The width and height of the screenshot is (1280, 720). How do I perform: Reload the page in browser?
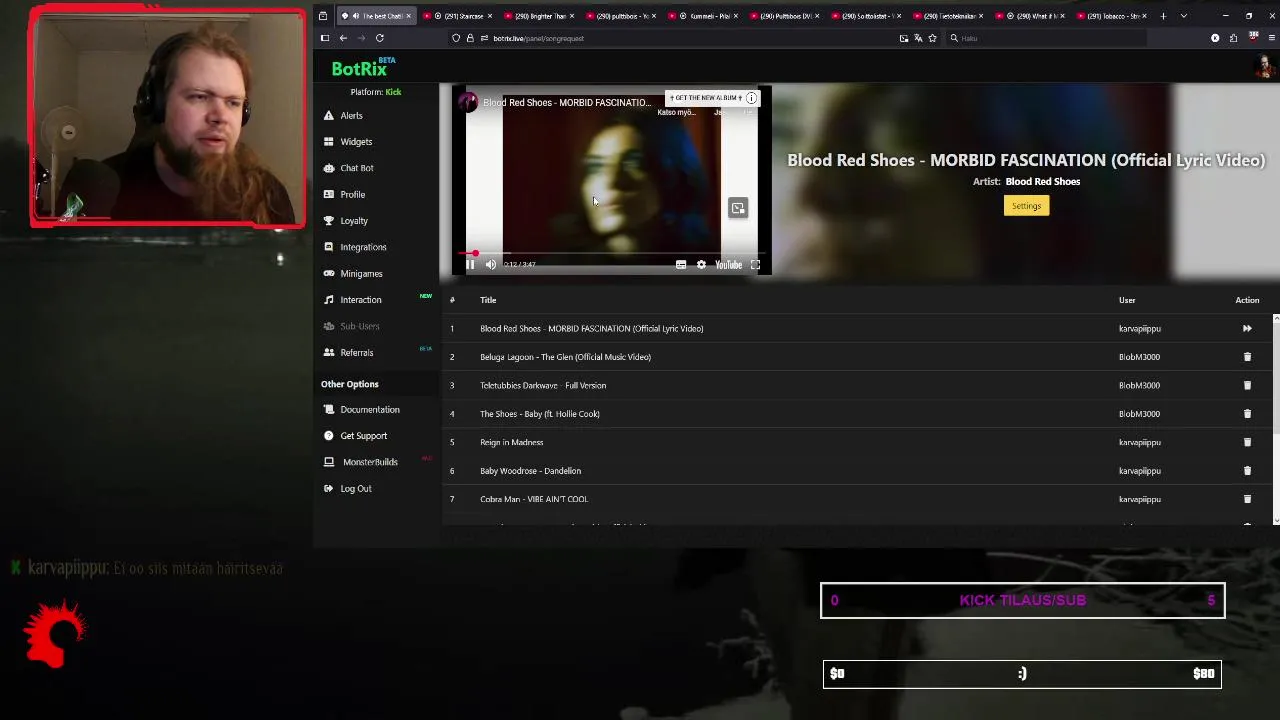click(x=379, y=38)
